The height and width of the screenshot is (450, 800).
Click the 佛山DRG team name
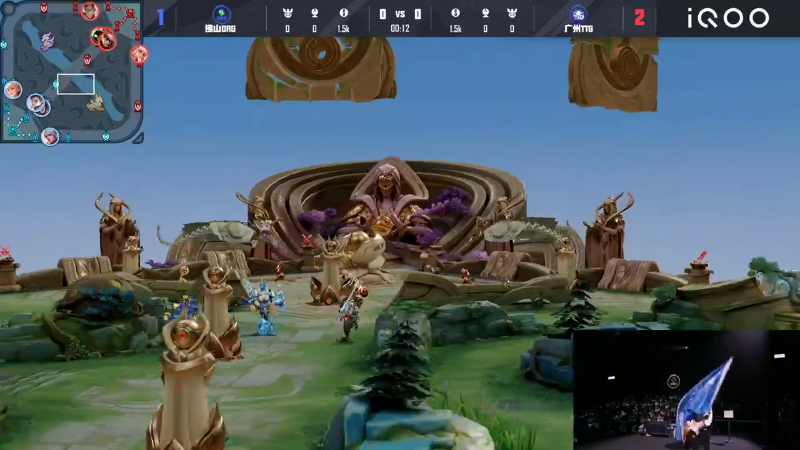click(x=220, y=29)
